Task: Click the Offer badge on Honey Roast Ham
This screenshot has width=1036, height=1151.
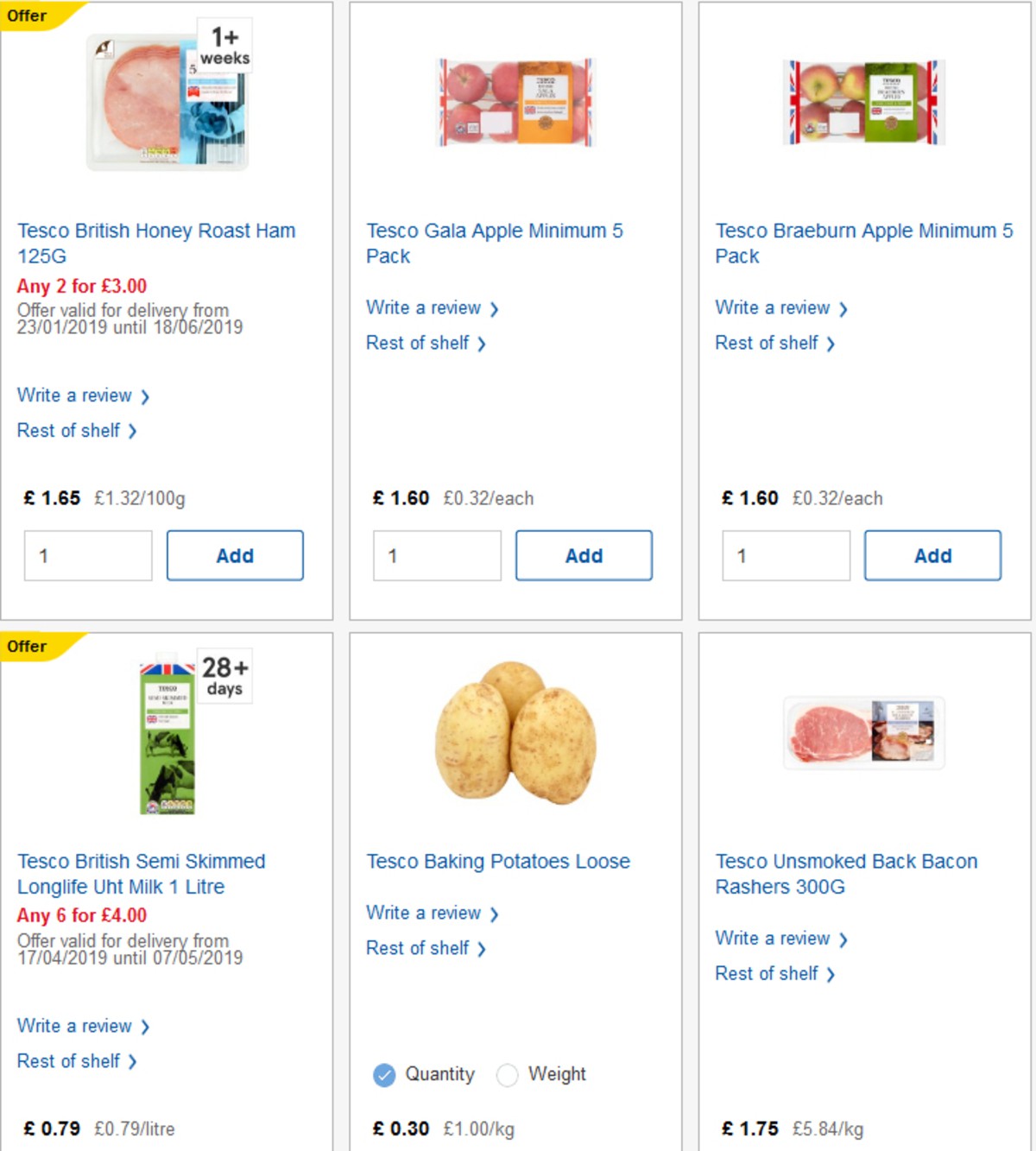Action: tap(28, 15)
